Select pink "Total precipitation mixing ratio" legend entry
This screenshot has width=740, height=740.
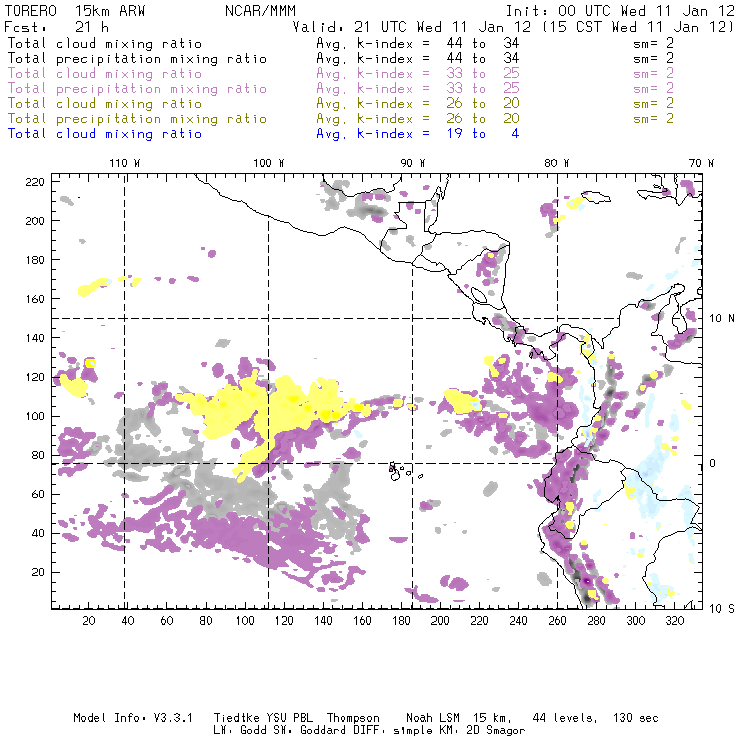[x=137, y=89]
